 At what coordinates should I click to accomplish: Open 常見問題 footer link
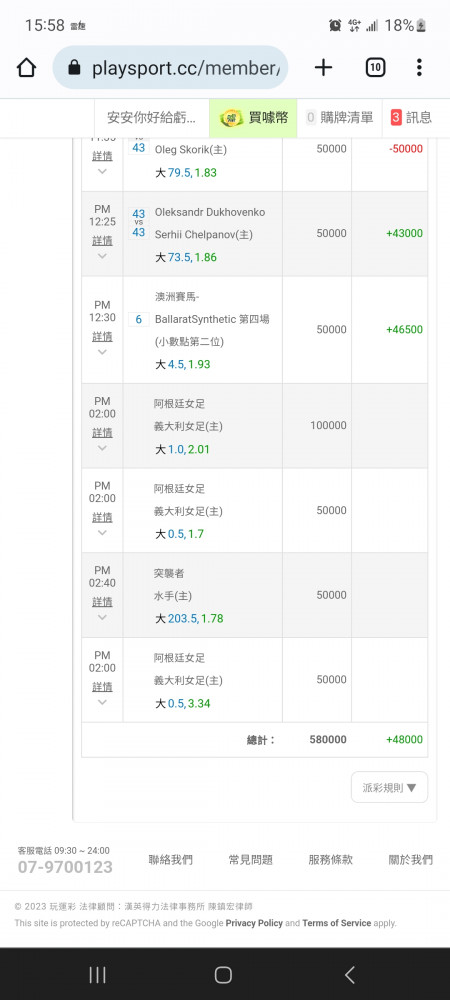(250, 860)
